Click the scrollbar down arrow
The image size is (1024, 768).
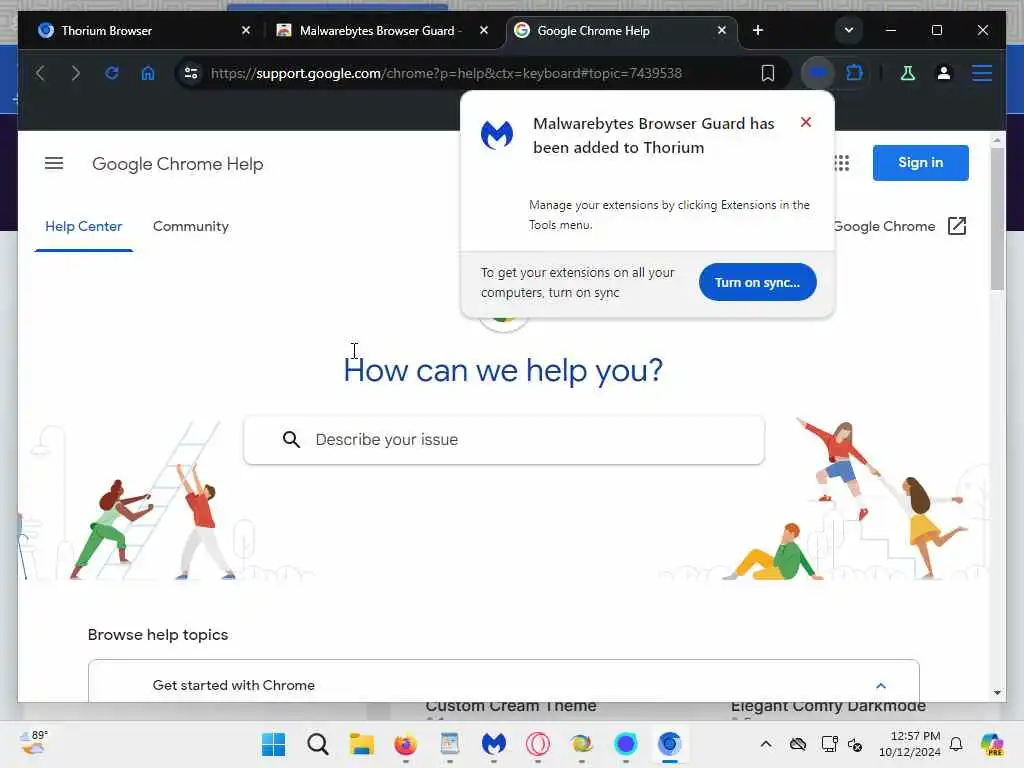997,692
